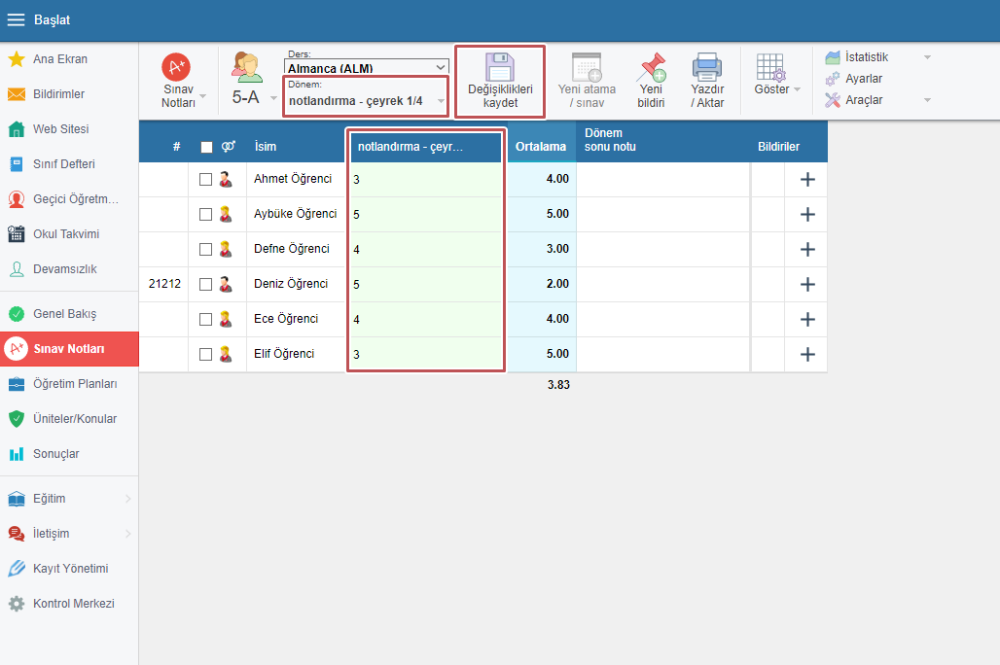Click Geçici Öğretmen person icon
Viewport: 1000px width, 665px height.
pyautogui.click(x=17, y=200)
